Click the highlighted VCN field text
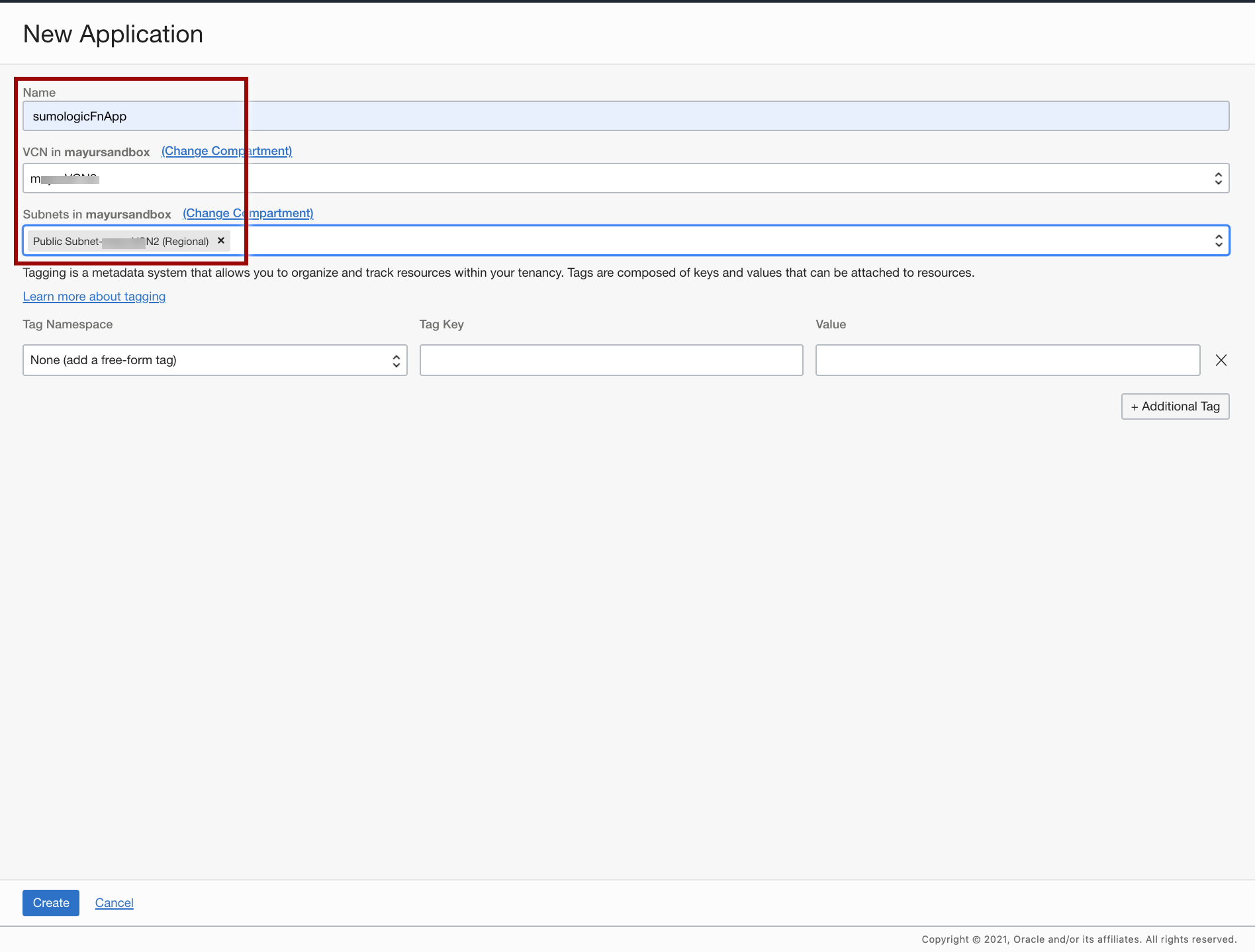Viewport: 1255px width, 952px height. tap(63, 177)
